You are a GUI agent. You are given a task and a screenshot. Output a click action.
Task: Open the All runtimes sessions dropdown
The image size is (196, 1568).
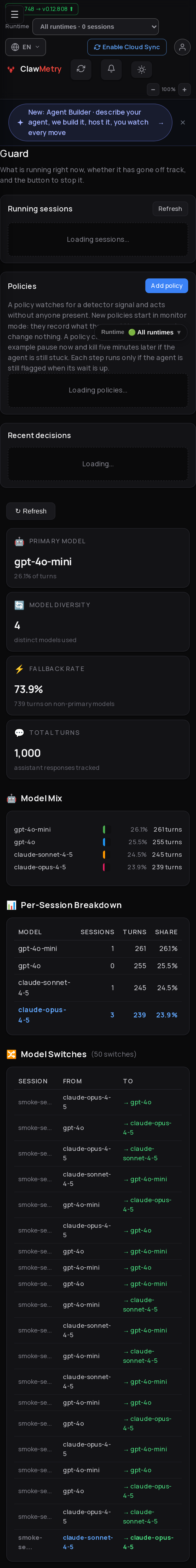[x=96, y=27]
